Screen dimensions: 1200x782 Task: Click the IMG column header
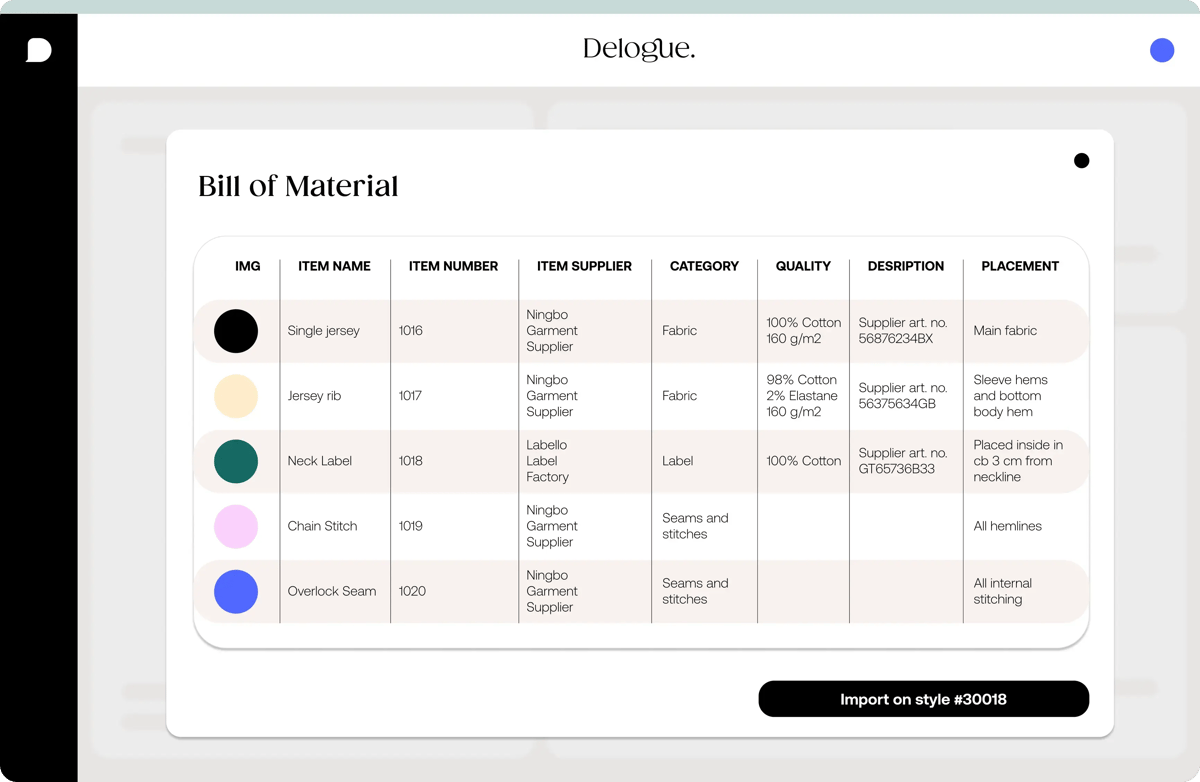tap(248, 266)
